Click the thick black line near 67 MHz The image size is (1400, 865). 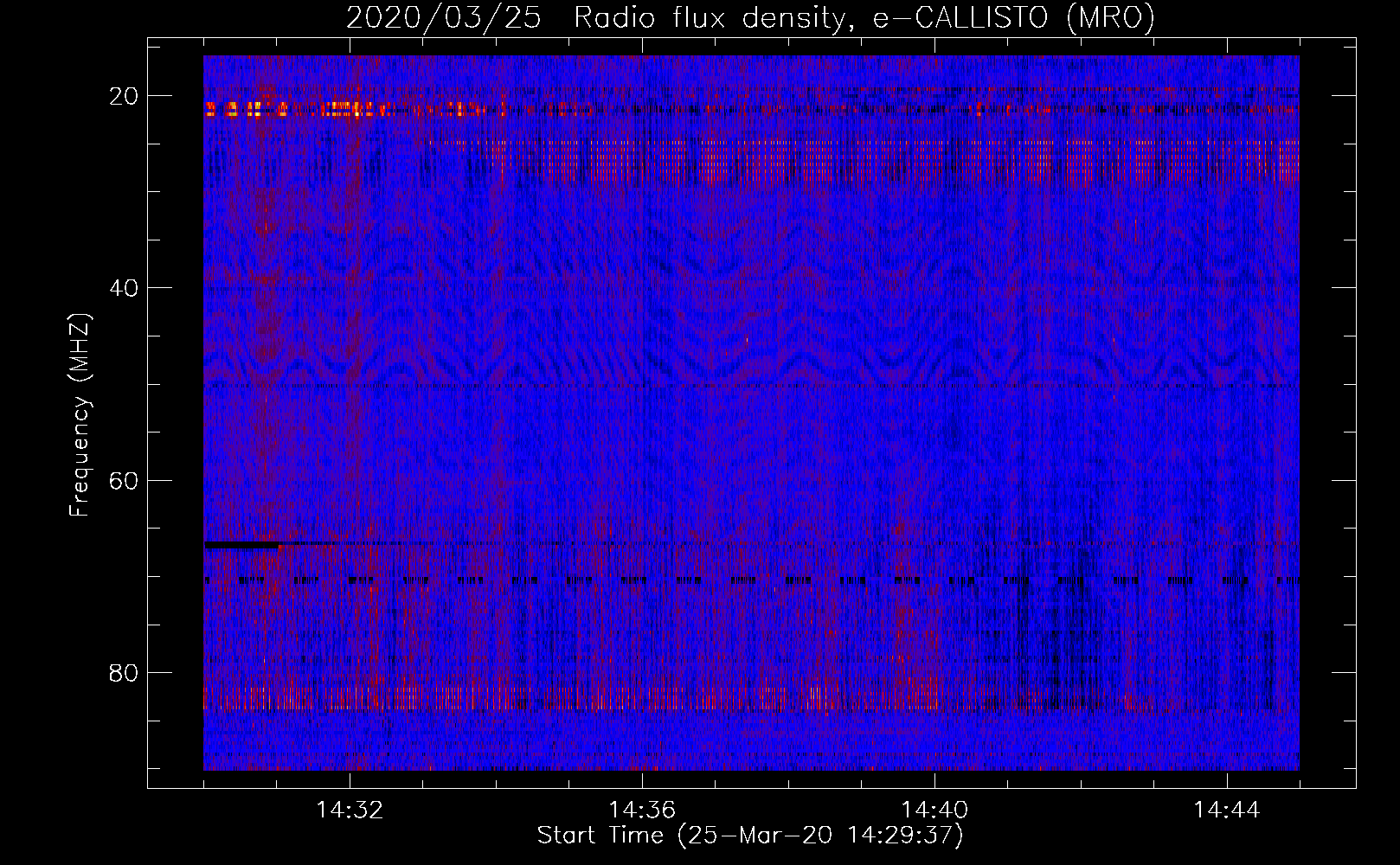242,545
